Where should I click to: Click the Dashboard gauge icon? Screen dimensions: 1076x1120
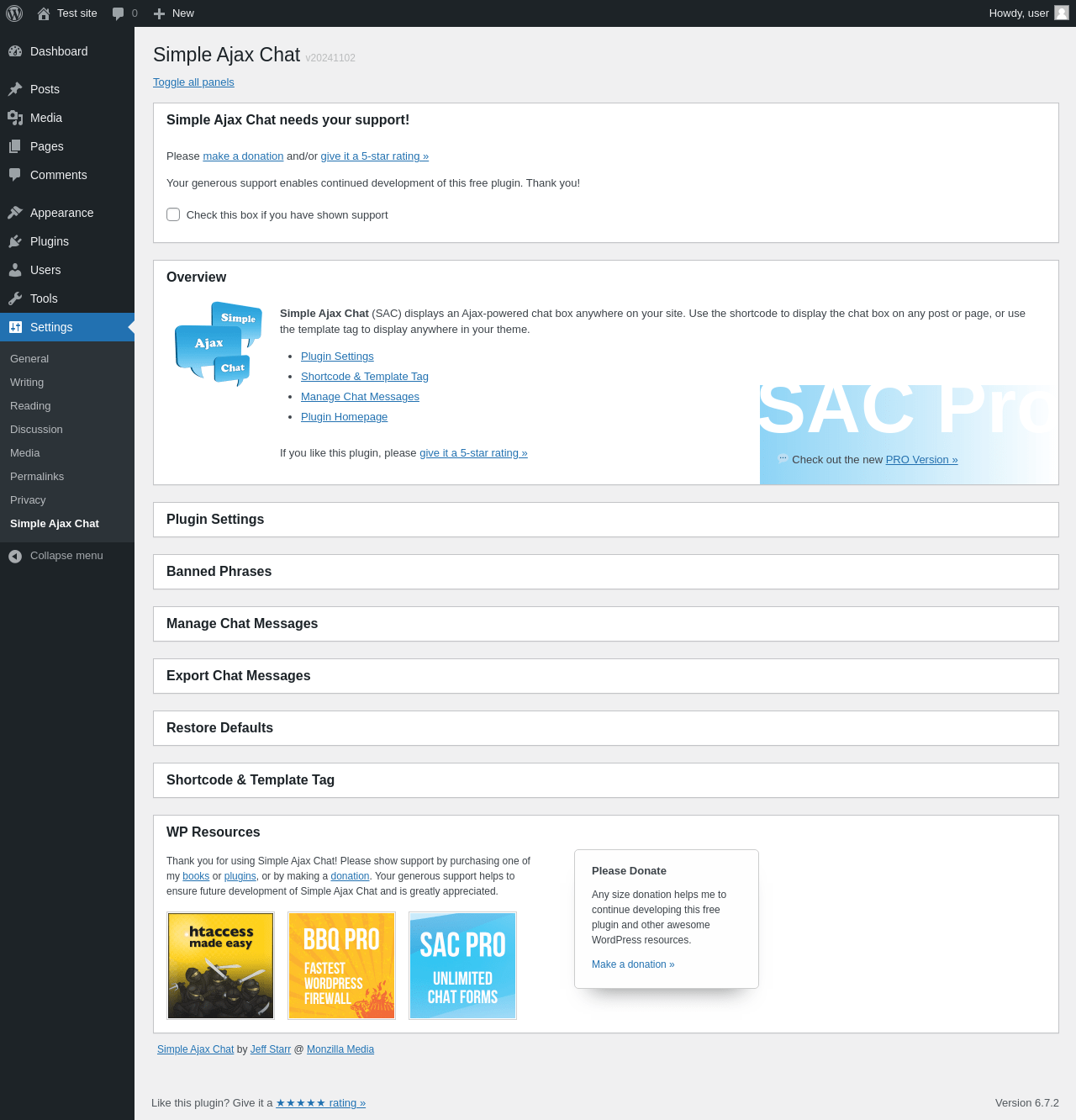coord(15,51)
